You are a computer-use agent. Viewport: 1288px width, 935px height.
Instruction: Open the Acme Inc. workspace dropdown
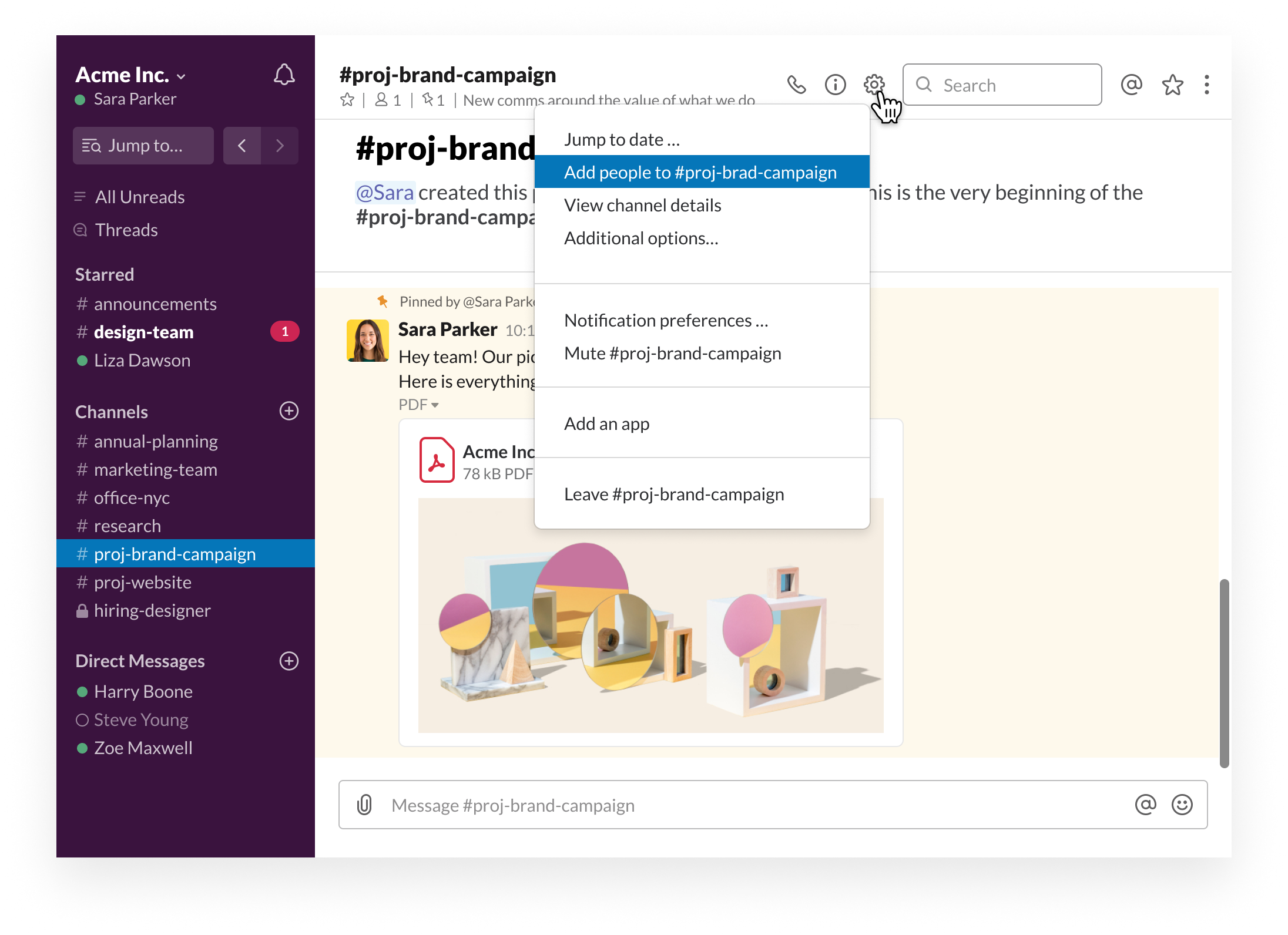tap(130, 75)
